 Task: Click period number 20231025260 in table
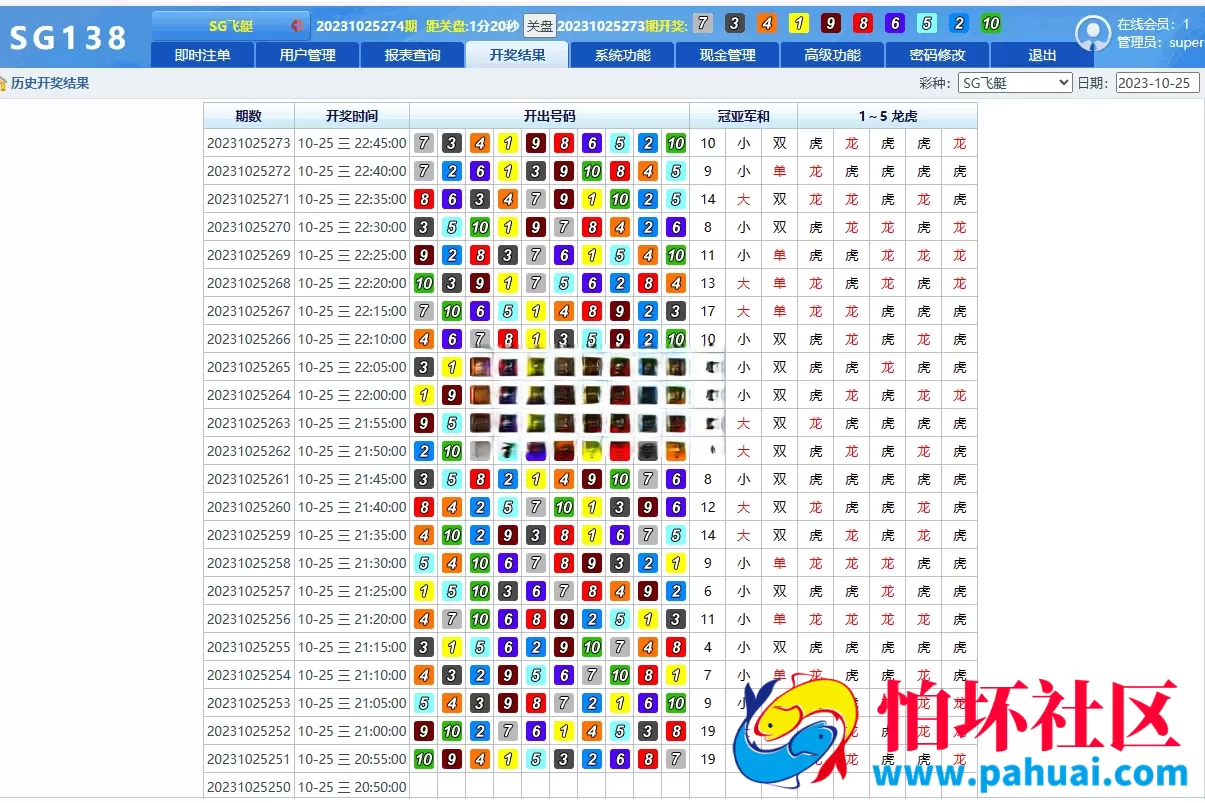249,507
